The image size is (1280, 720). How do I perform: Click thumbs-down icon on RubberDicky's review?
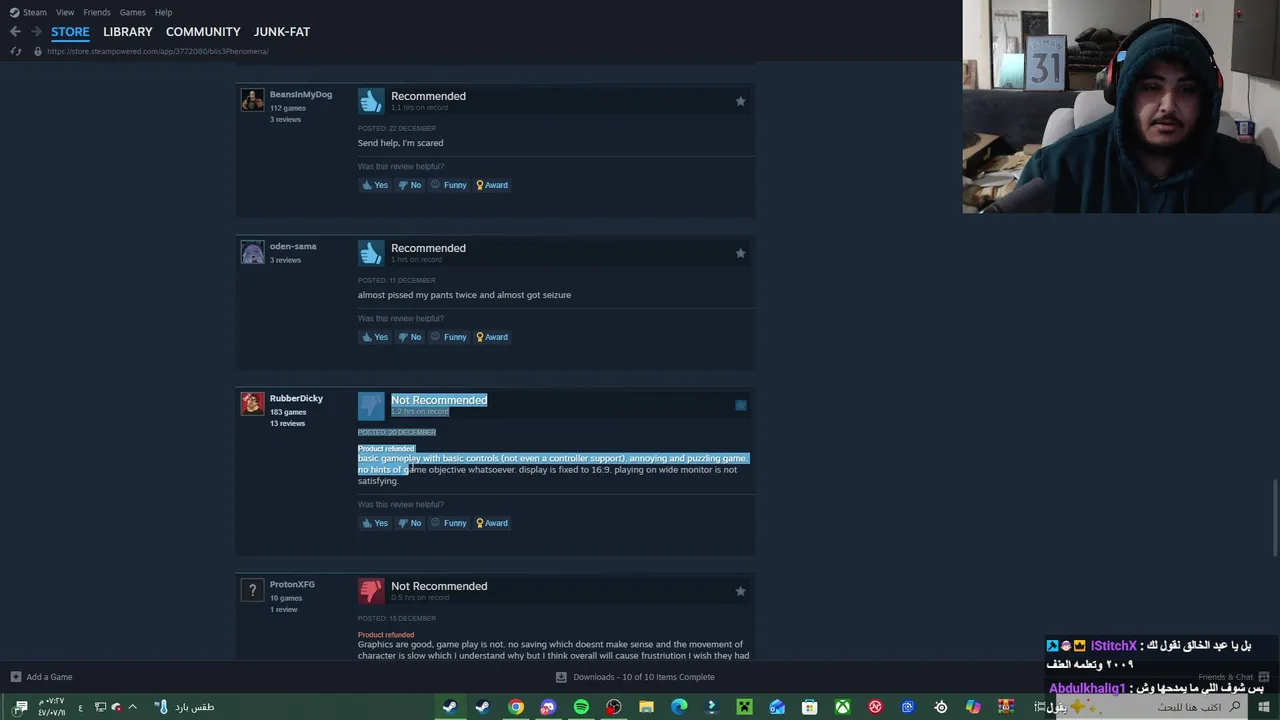(371, 405)
